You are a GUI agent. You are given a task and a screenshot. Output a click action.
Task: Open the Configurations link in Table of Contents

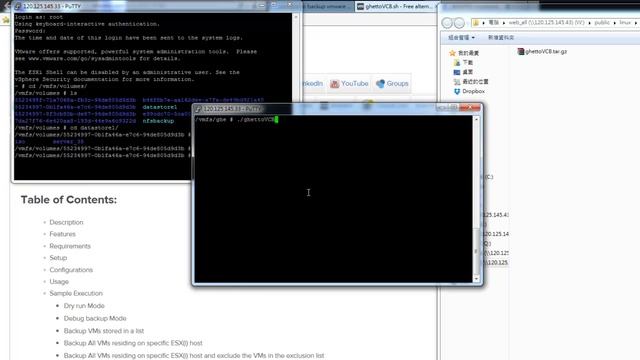[x=71, y=270]
